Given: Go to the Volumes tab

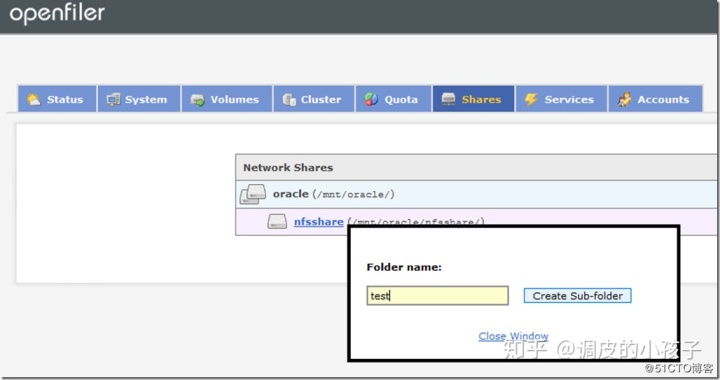Looking at the screenshot, I should [x=227, y=99].
